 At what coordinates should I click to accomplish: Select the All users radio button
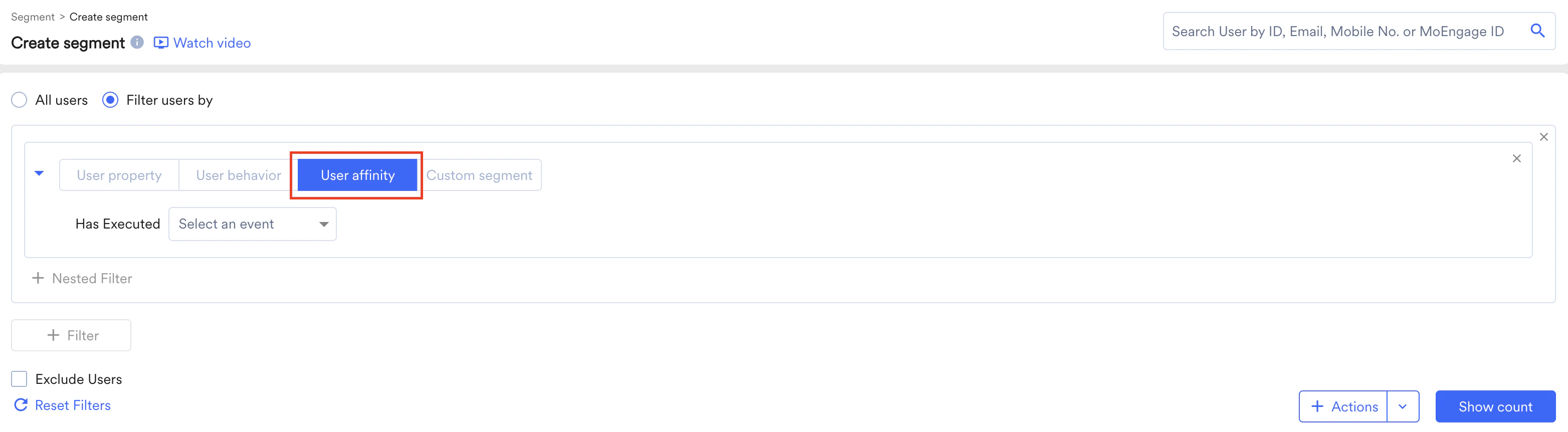19,100
